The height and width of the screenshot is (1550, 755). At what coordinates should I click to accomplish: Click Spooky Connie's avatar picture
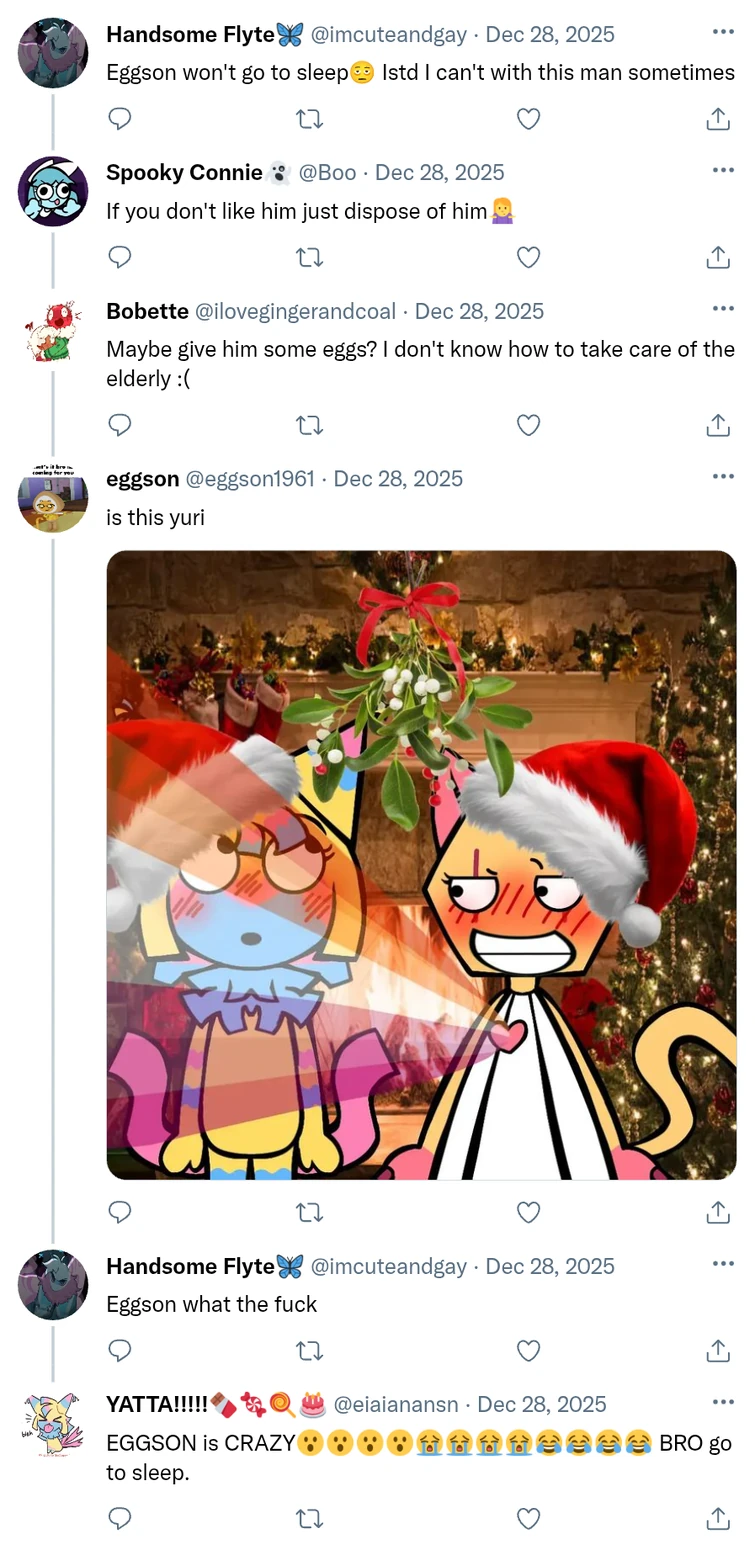[53, 191]
